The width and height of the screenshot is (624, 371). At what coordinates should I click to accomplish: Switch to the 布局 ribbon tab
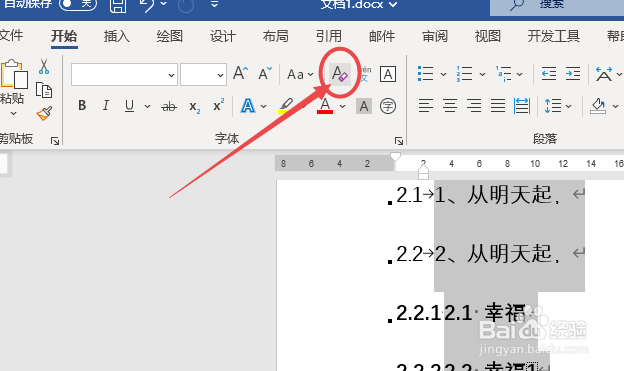(275, 36)
